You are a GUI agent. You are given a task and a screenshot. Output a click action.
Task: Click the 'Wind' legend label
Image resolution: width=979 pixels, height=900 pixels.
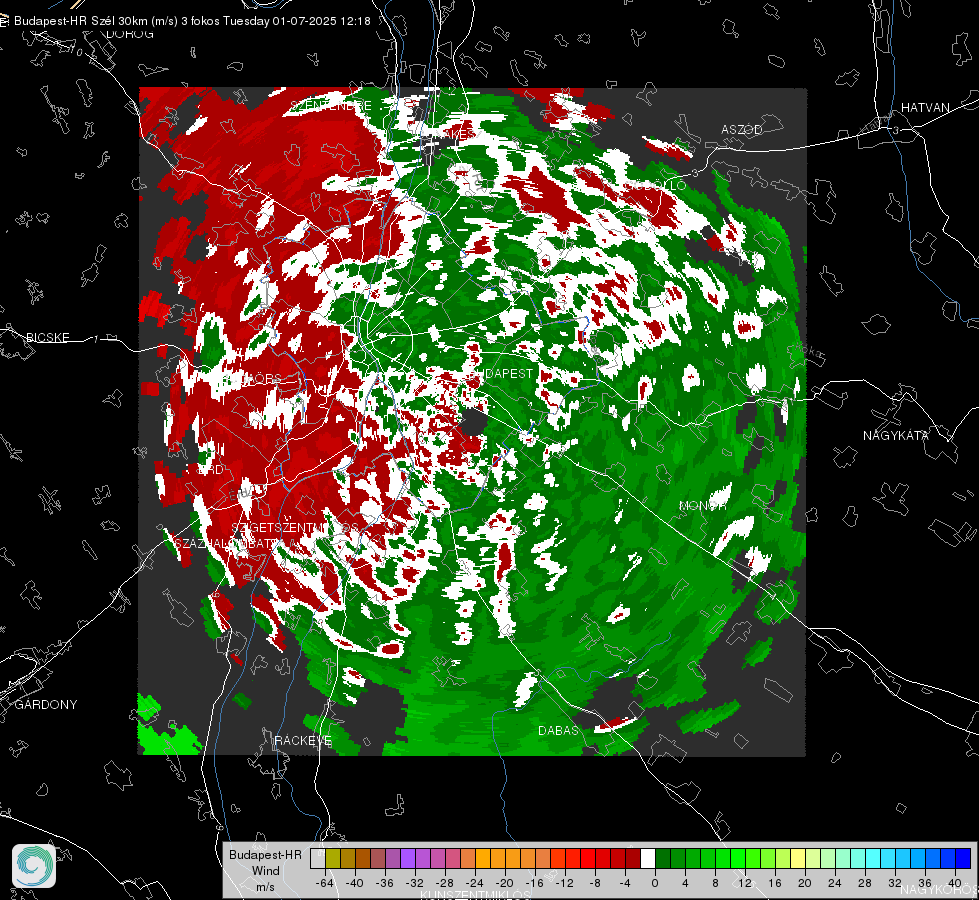265,871
